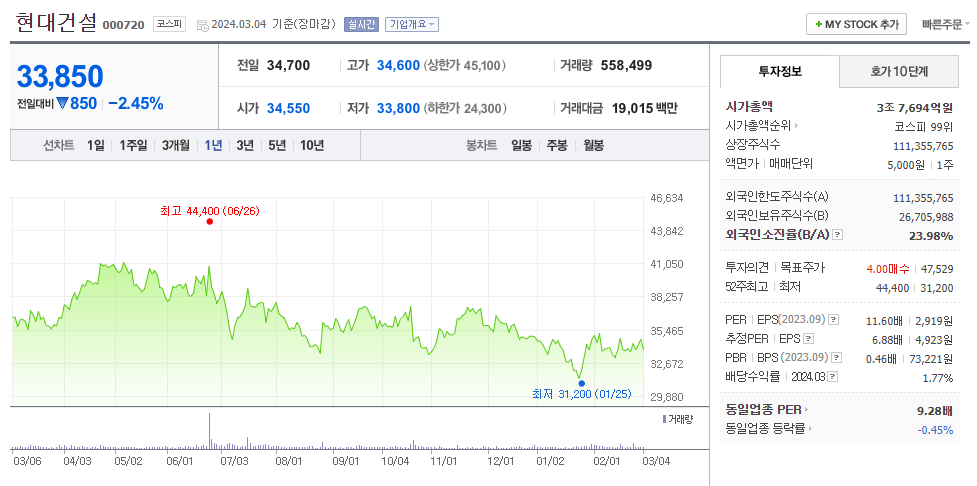Viewport: 977px width, 486px height.
Task: Switch to the 호가10단계 tab
Action: point(898,71)
